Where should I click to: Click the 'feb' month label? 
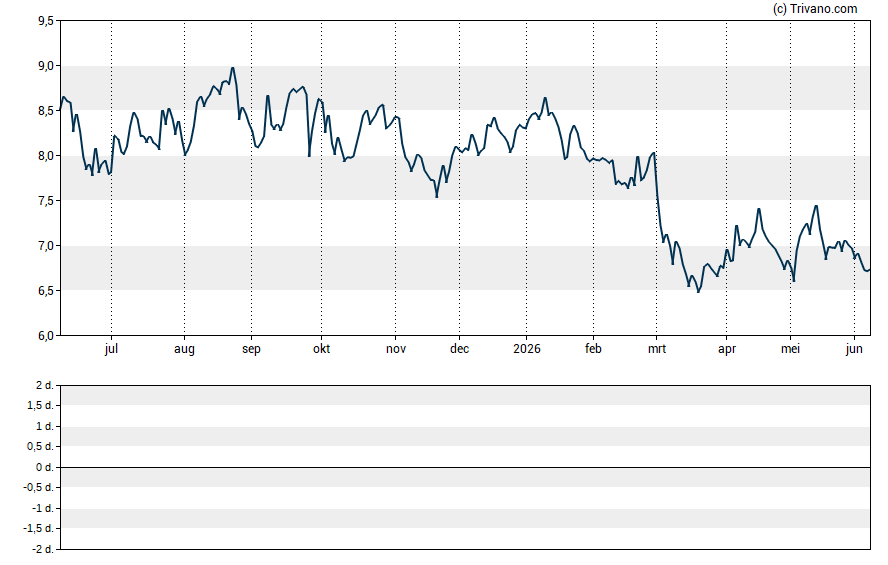coord(593,349)
